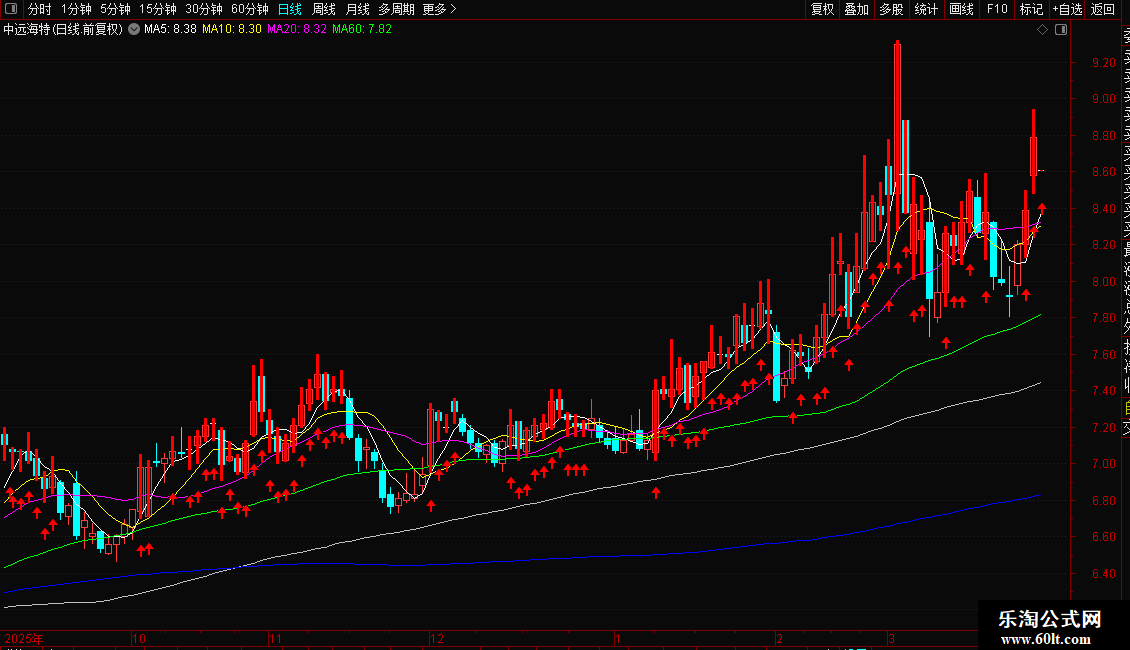The image size is (1130, 650).
Task: Click the 叠加 overlay button
Action: [x=857, y=9]
